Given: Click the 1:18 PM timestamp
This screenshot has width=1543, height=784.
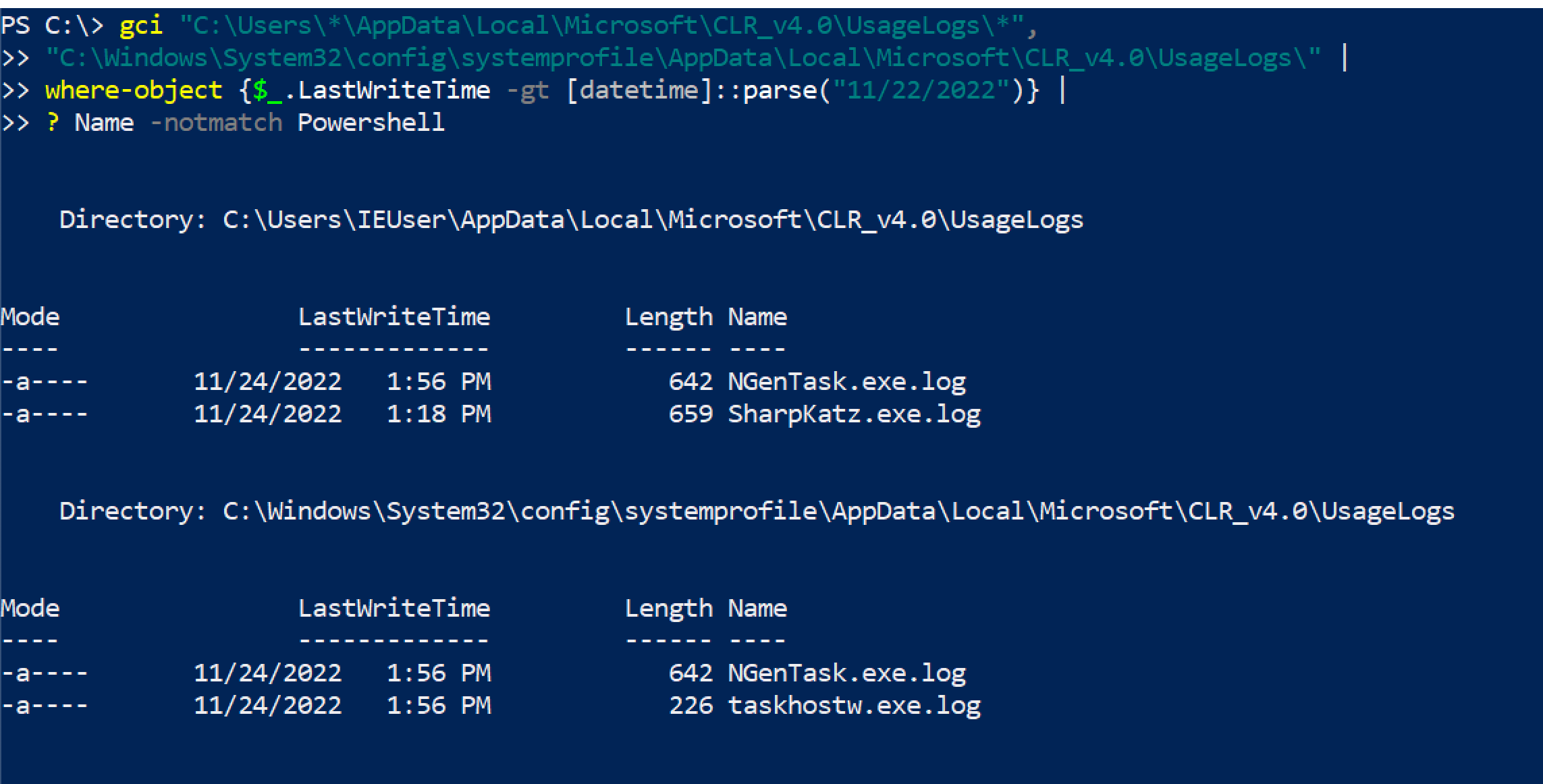Looking at the screenshot, I should (439, 414).
